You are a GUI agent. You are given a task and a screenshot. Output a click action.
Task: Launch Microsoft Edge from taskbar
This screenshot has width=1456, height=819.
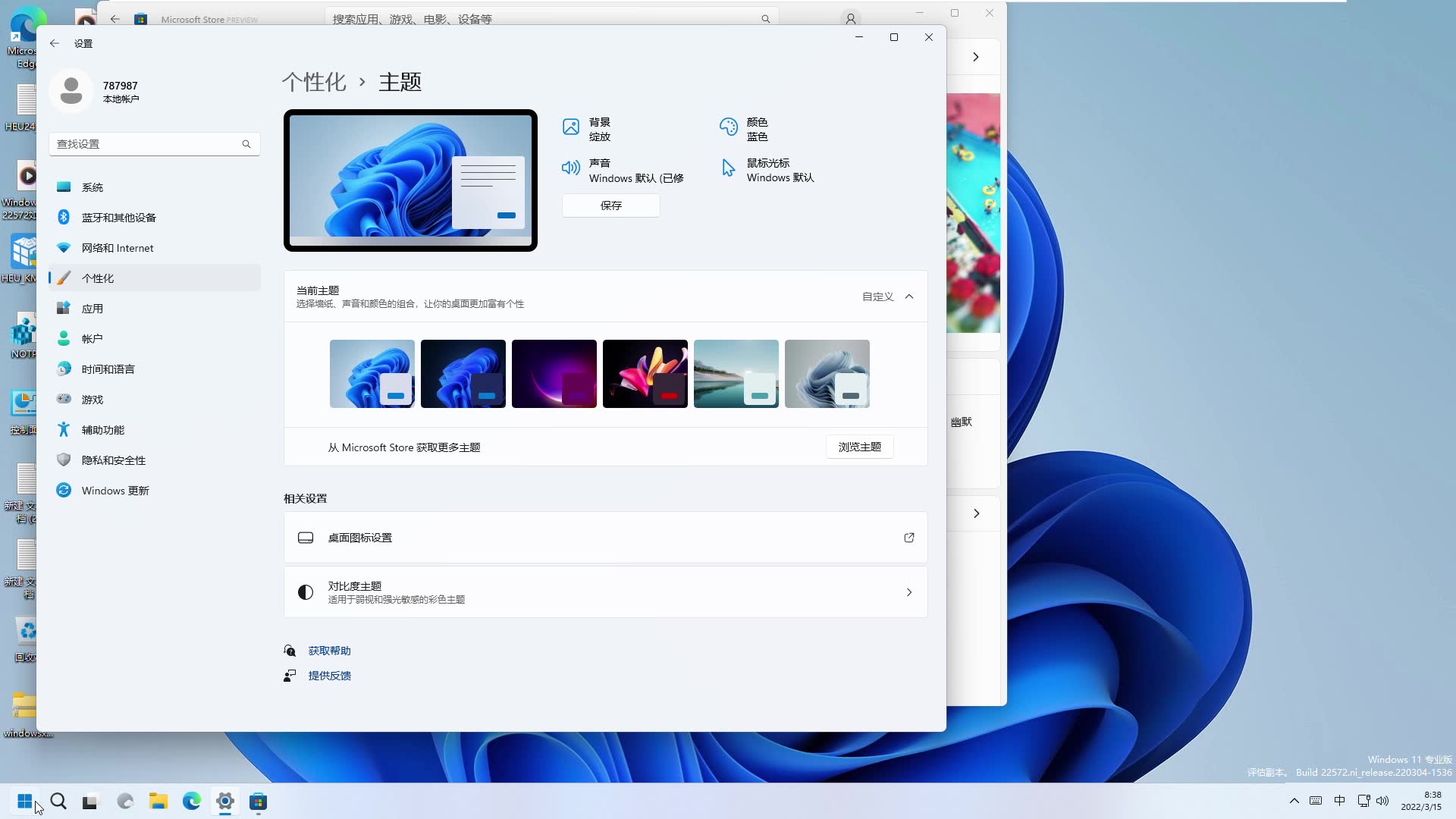click(x=191, y=802)
